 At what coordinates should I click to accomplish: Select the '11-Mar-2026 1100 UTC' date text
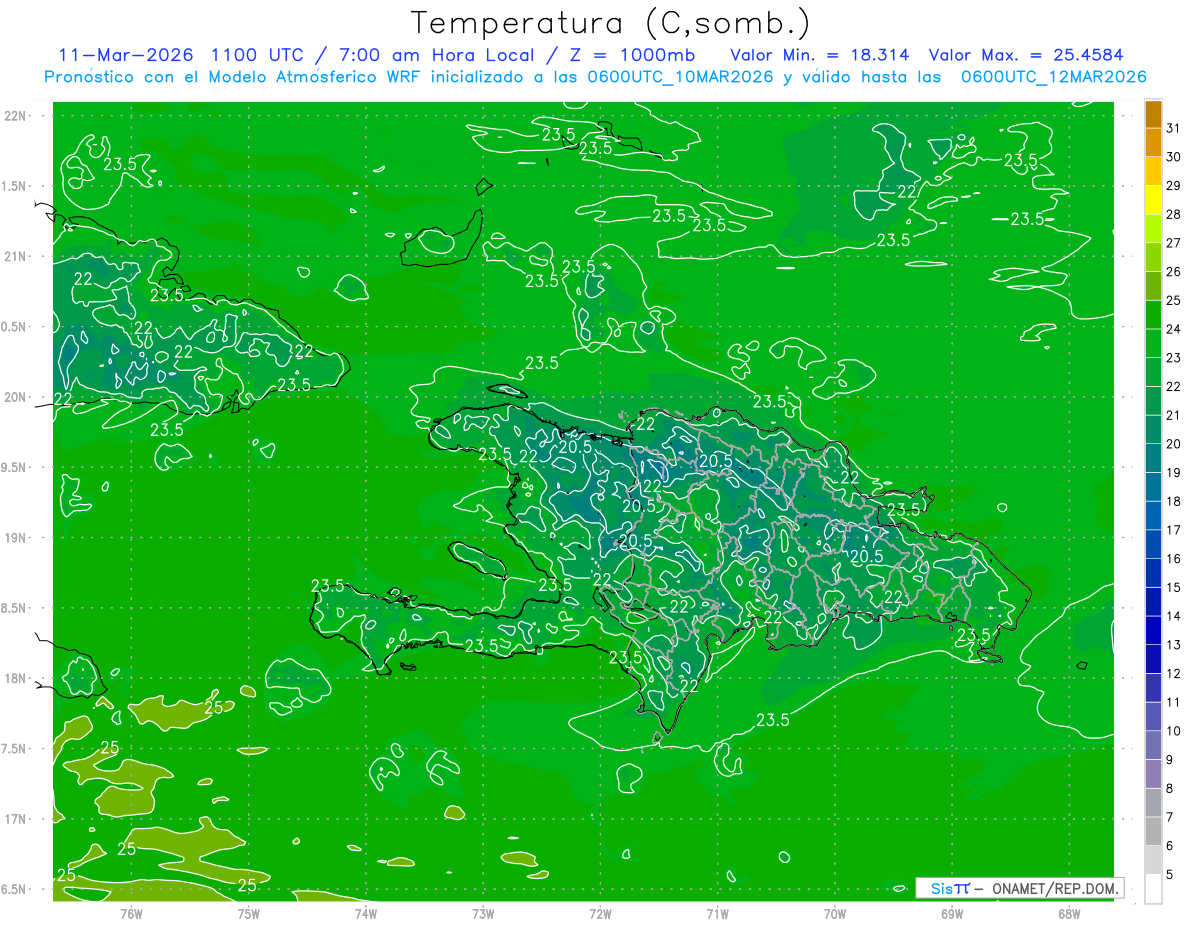click(x=181, y=55)
